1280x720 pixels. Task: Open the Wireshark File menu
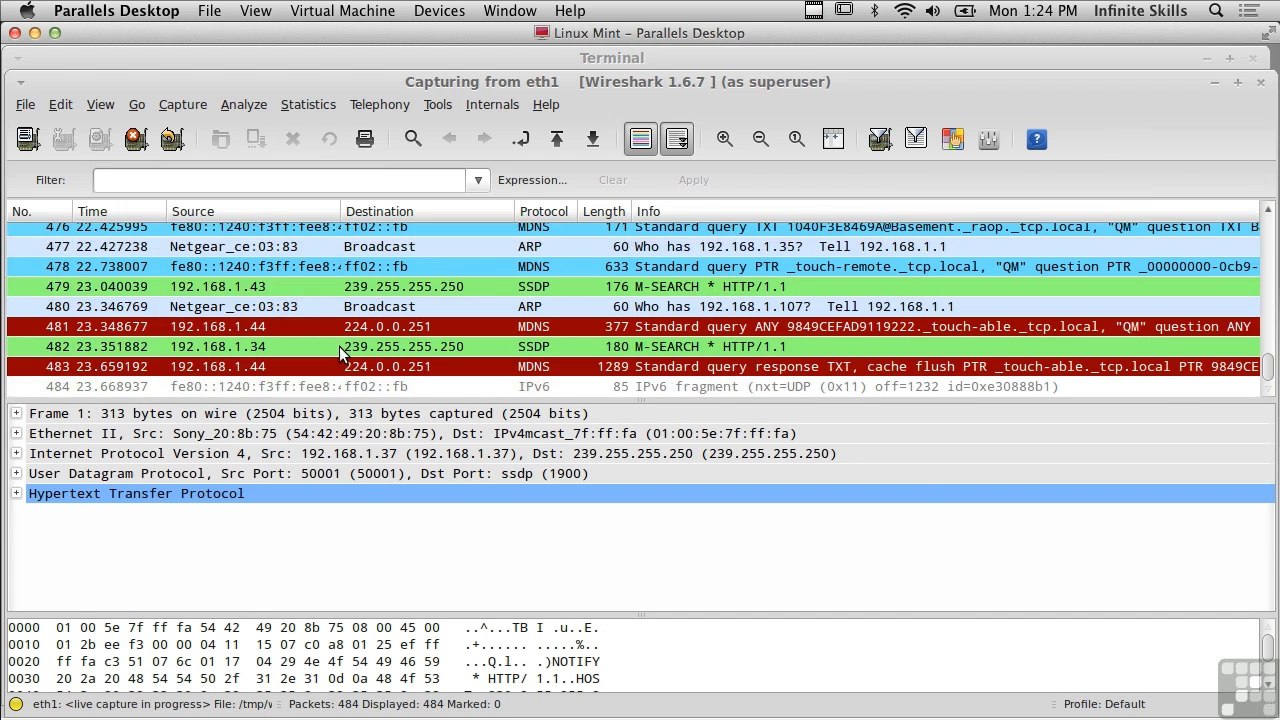(x=25, y=104)
